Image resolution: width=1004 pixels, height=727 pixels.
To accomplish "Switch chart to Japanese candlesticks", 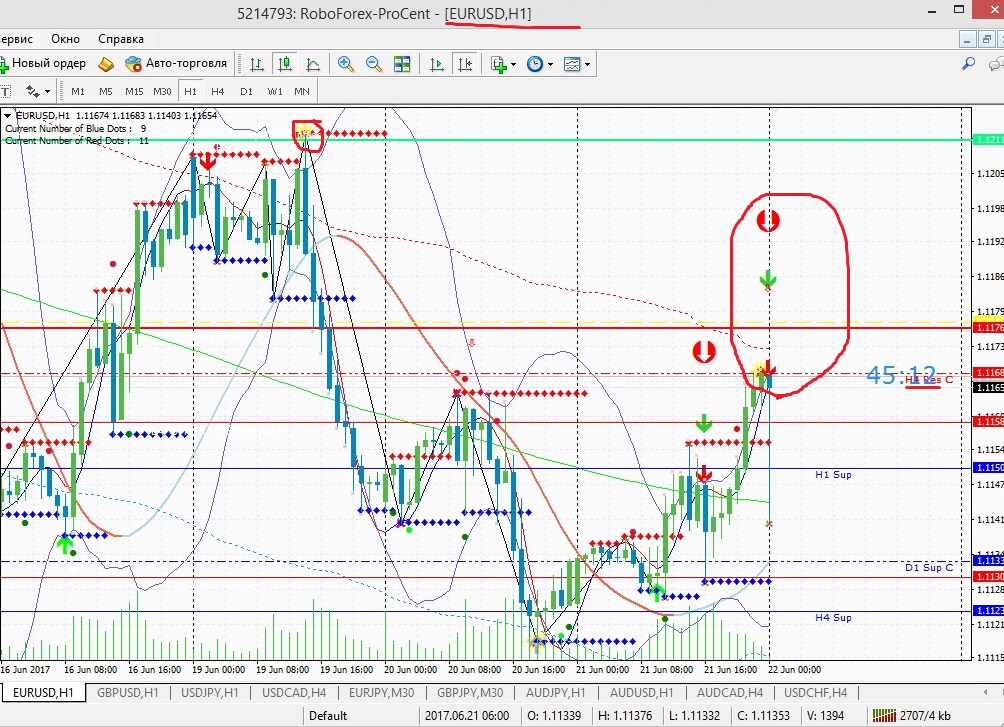I will [284, 64].
